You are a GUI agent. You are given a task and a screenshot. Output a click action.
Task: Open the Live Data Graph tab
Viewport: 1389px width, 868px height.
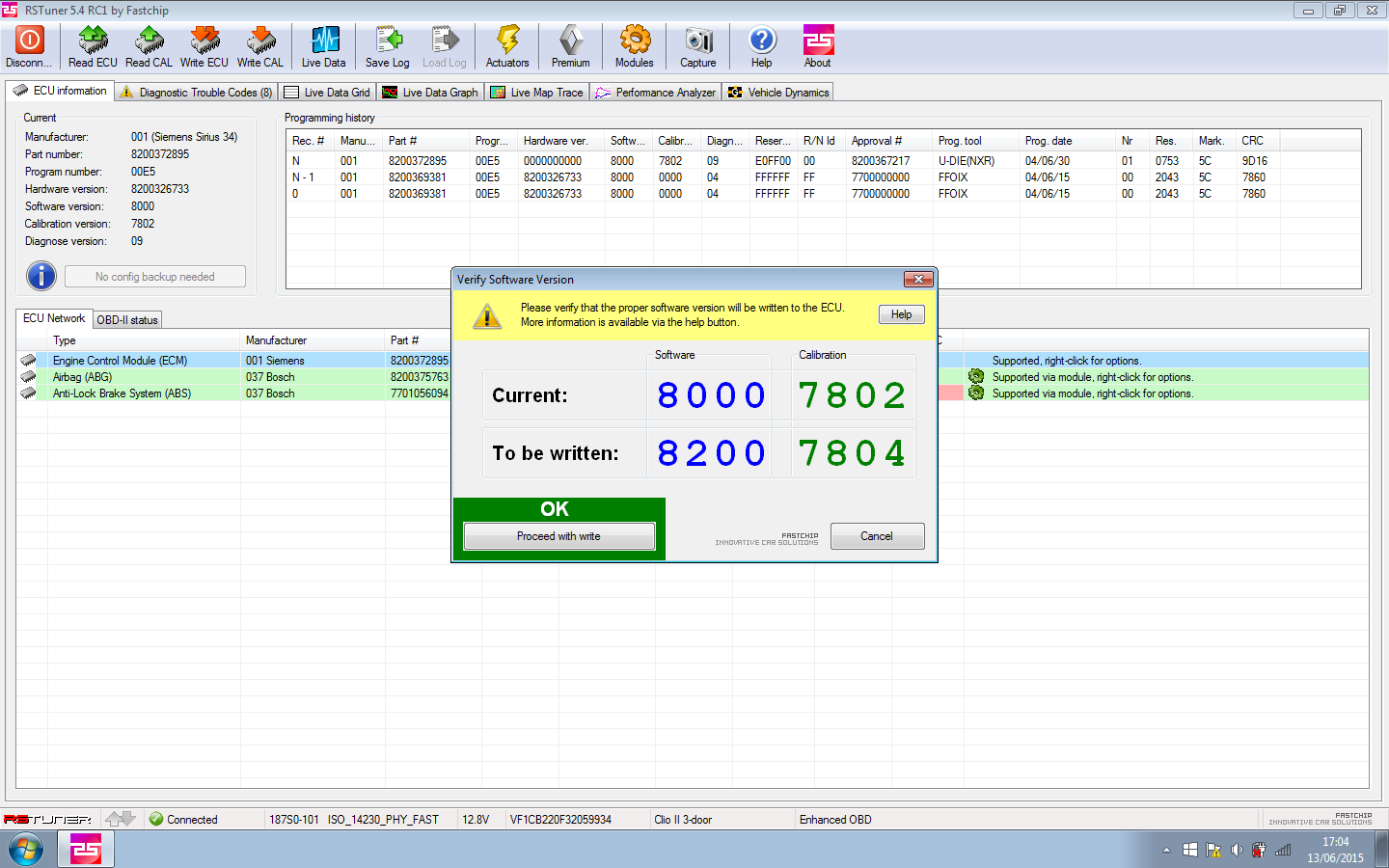click(x=430, y=93)
